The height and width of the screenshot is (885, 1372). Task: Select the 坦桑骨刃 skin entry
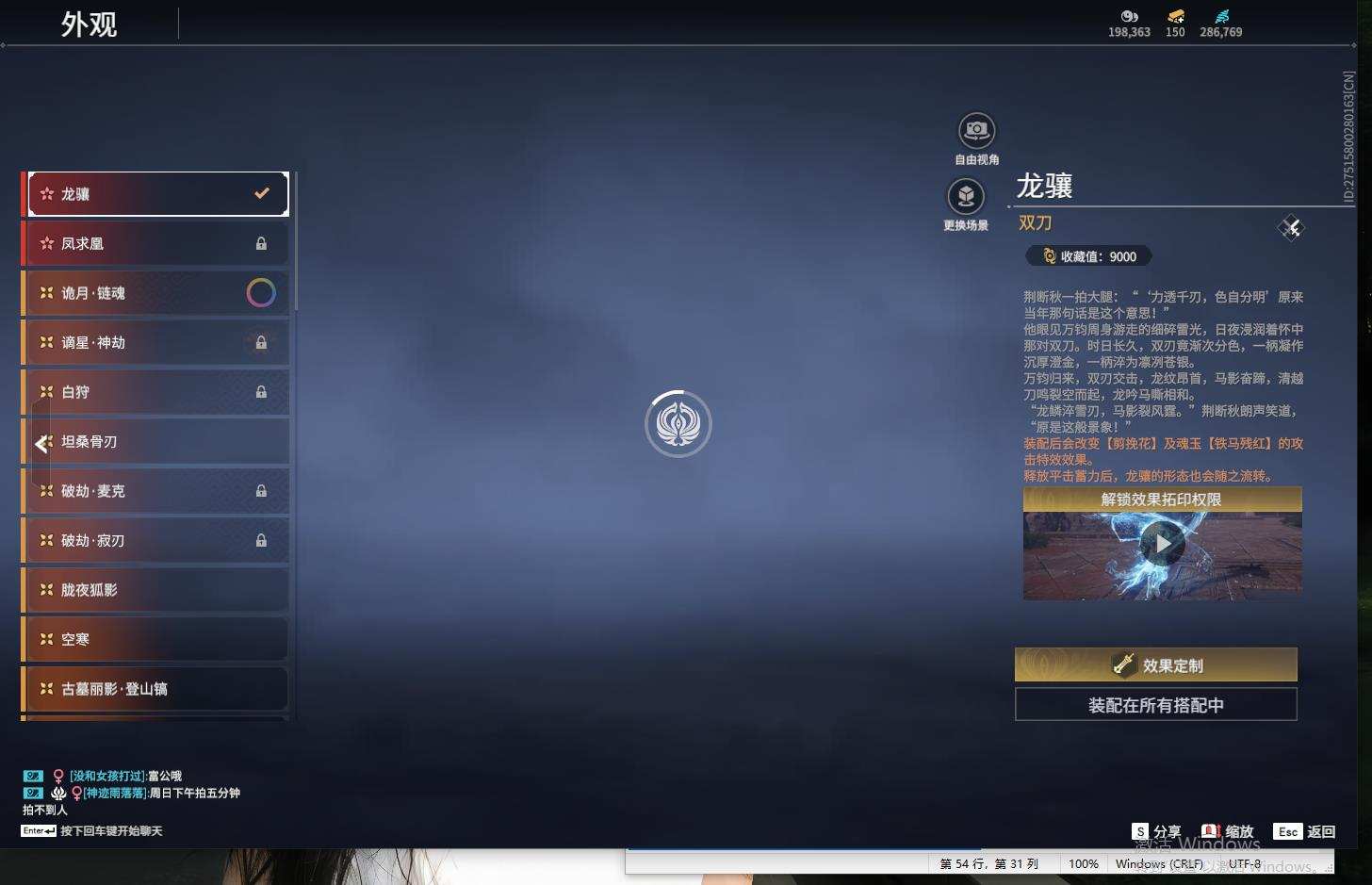coord(155,441)
